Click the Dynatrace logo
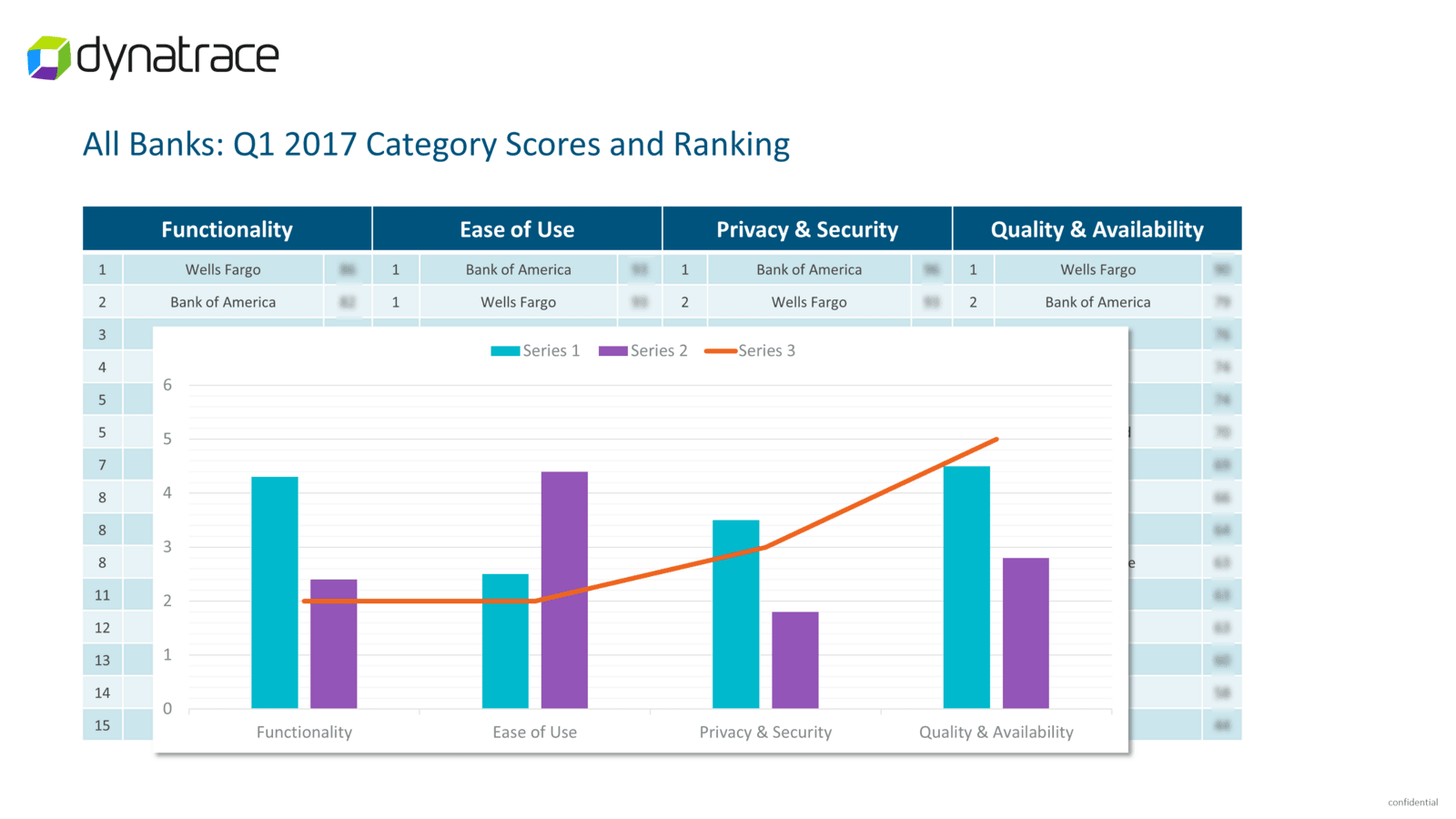Image resolution: width=1456 pixels, height=819 pixels. [x=153, y=57]
